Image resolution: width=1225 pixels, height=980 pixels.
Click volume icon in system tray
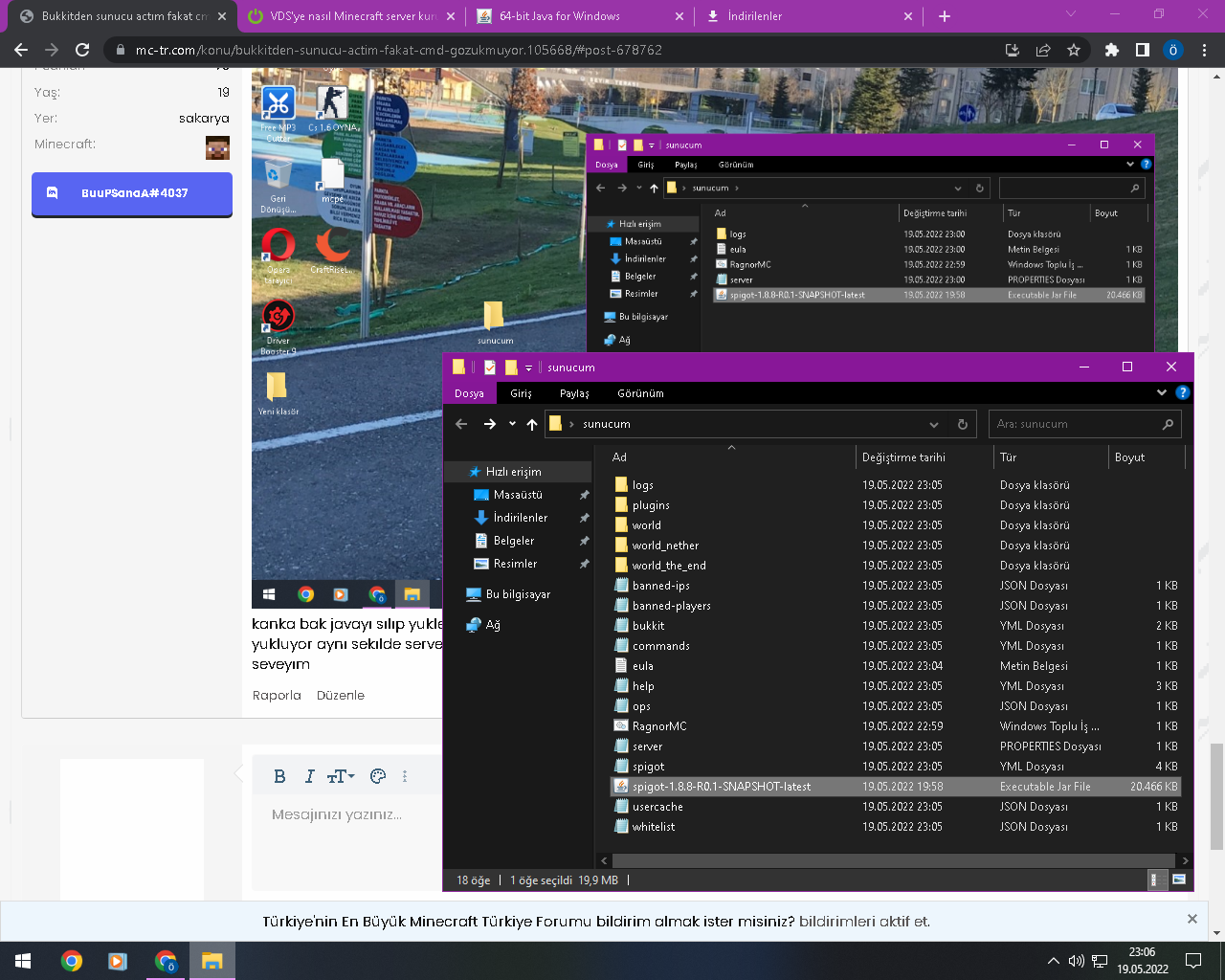[x=1077, y=961]
